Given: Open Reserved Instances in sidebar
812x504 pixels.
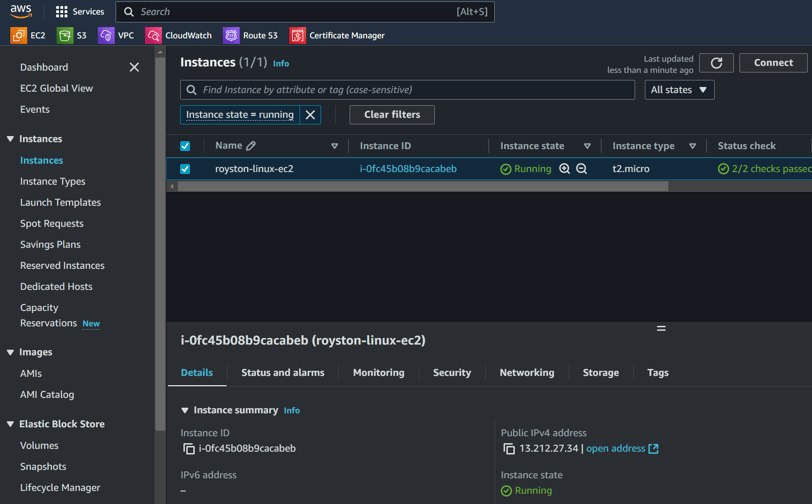Looking at the screenshot, I should point(62,266).
